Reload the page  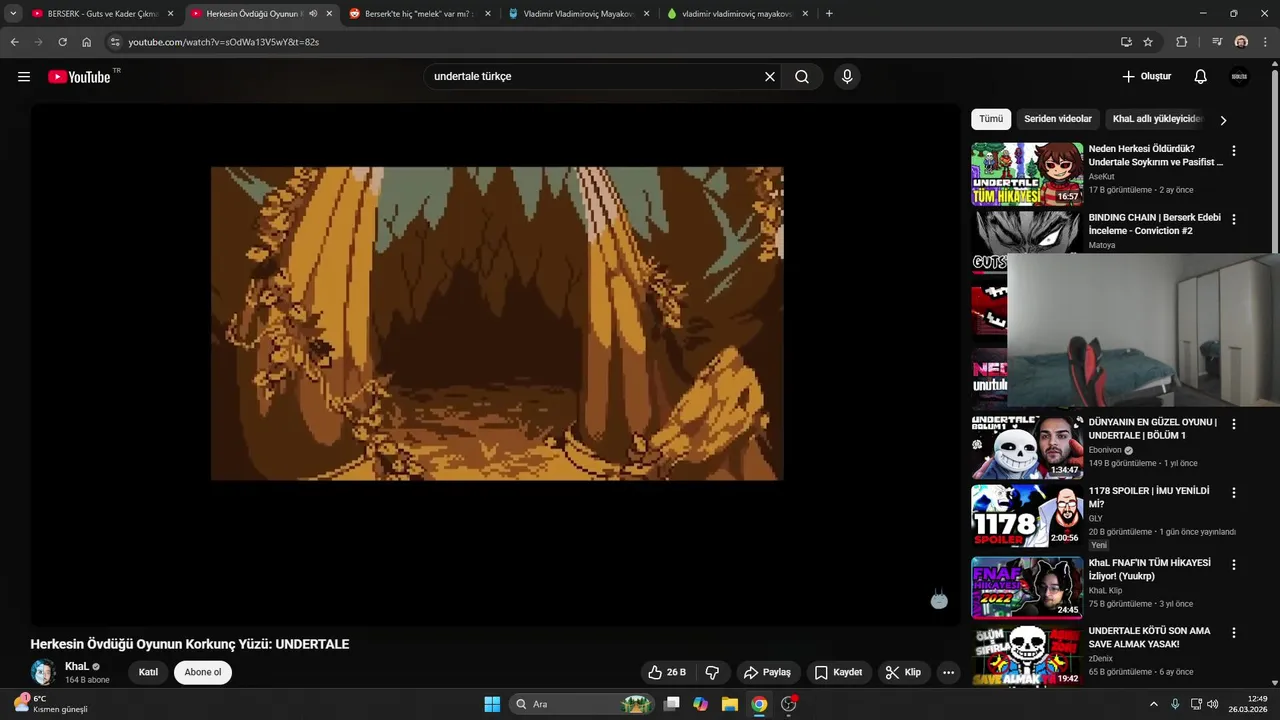[x=62, y=42]
